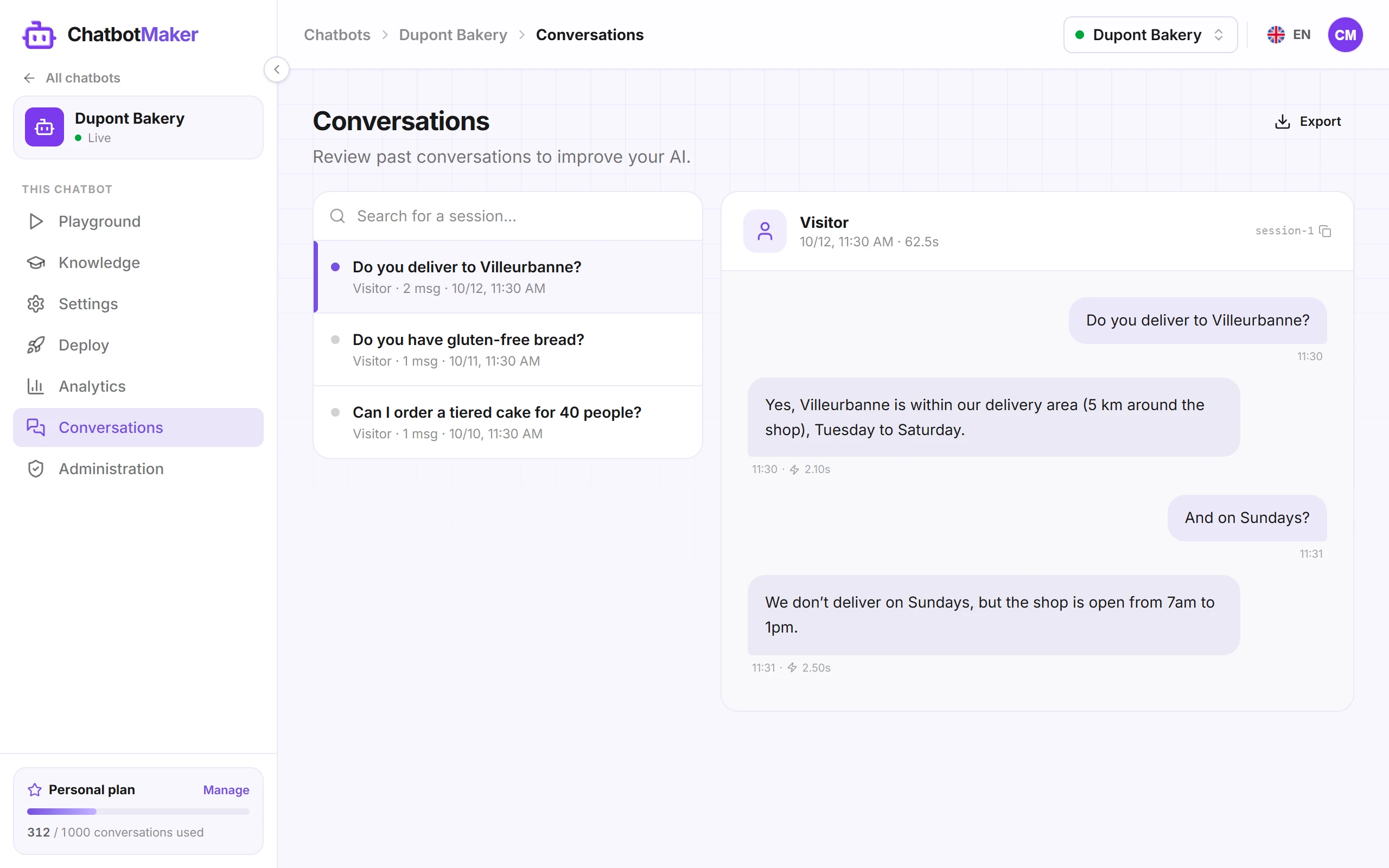Click the Search for a session field

pos(508,216)
